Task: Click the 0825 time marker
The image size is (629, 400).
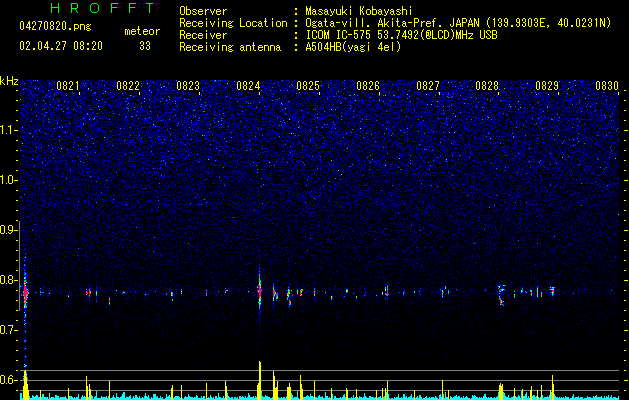Action: [308, 86]
